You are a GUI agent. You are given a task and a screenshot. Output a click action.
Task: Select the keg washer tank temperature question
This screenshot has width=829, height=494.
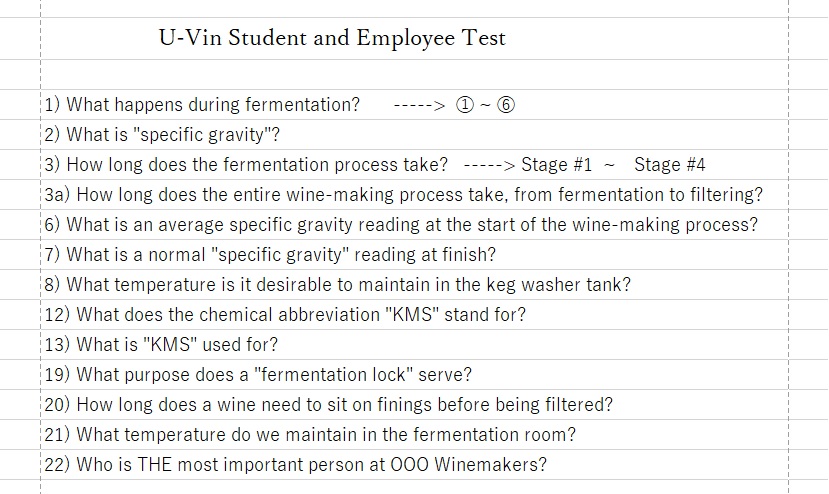(337, 285)
